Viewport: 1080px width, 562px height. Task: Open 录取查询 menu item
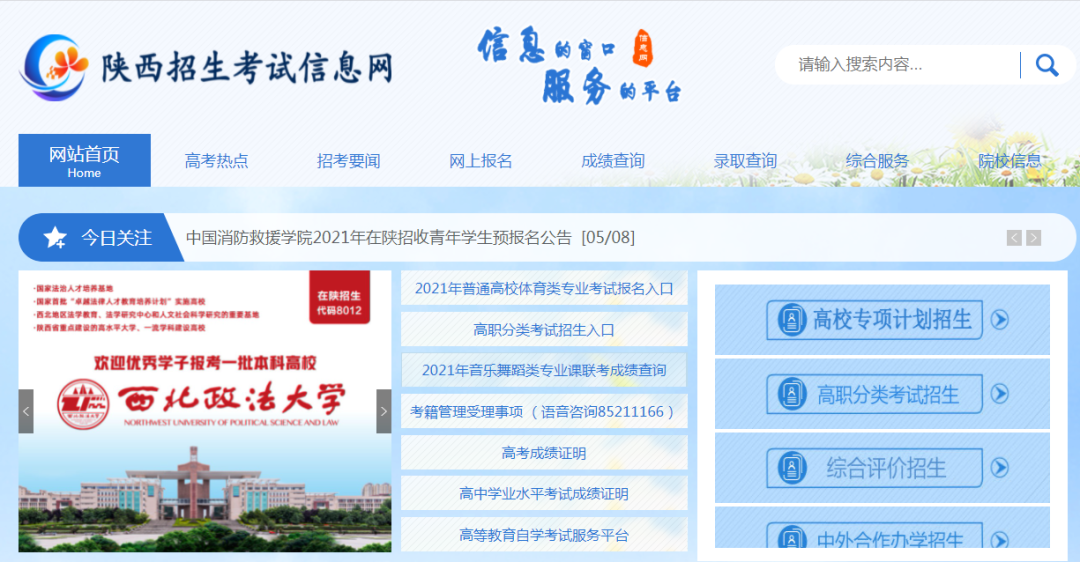pyautogui.click(x=745, y=161)
